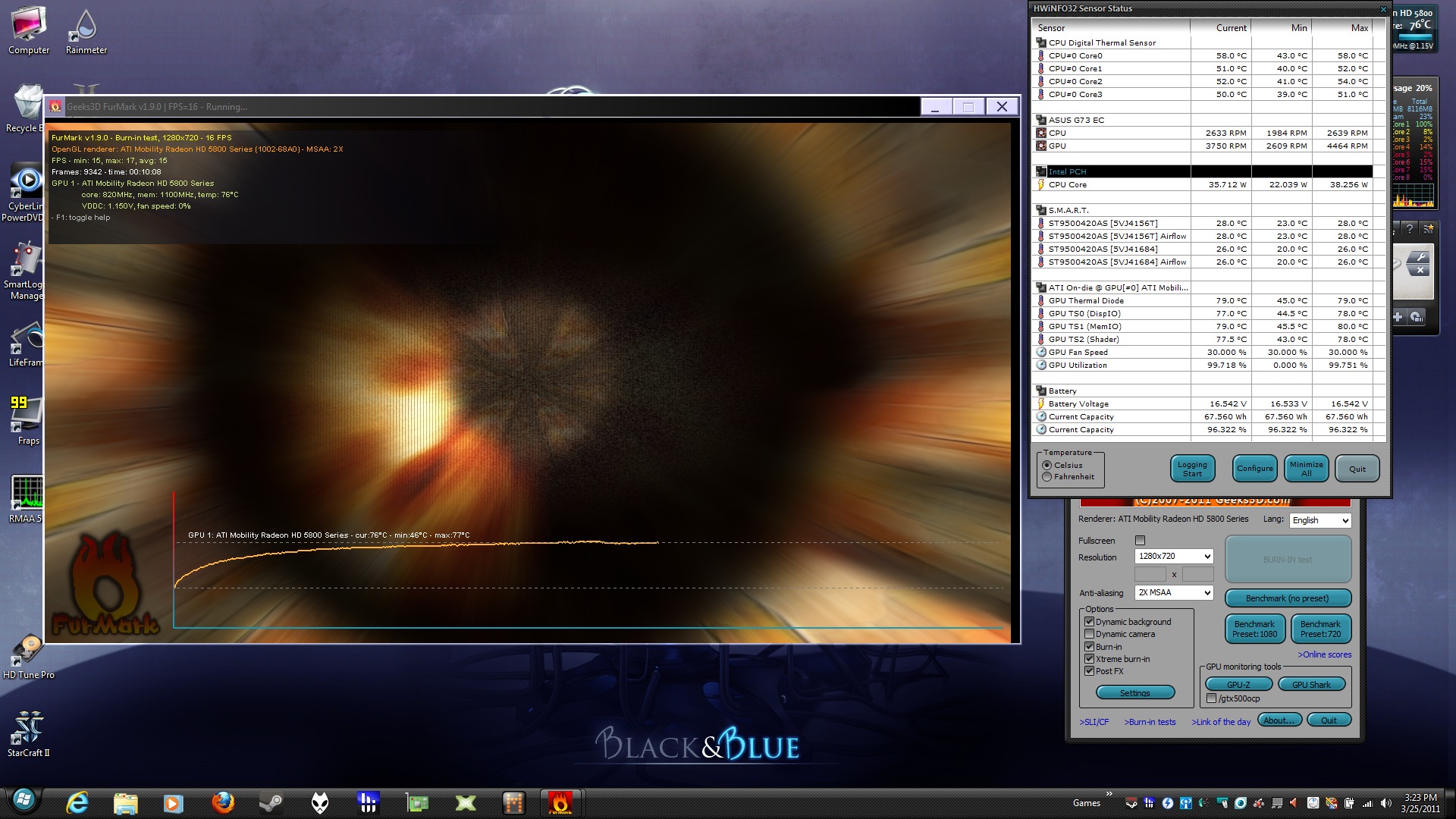Click the wrench icon on sidebar gadget
This screenshot has height=819, width=1456.
[1419, 258]
